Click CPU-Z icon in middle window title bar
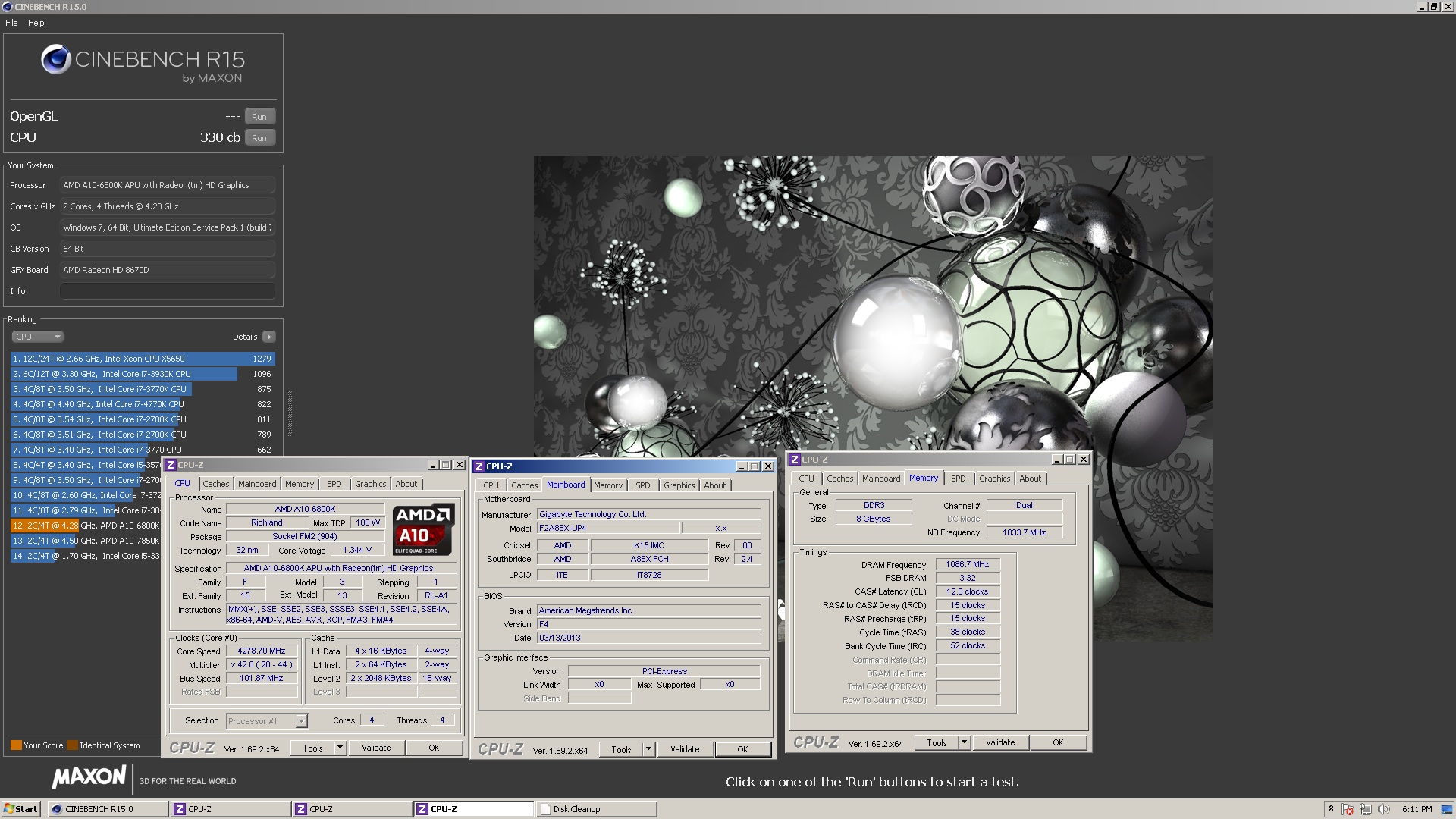 (479, 466)
